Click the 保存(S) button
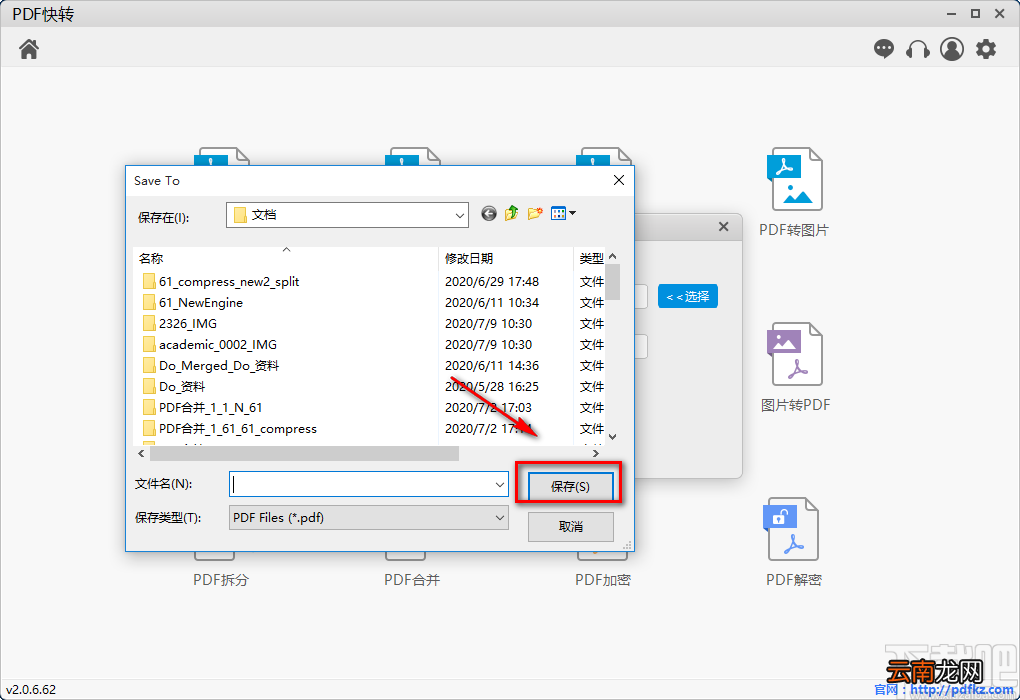The image size is (1020, 700). coord(570,486)
